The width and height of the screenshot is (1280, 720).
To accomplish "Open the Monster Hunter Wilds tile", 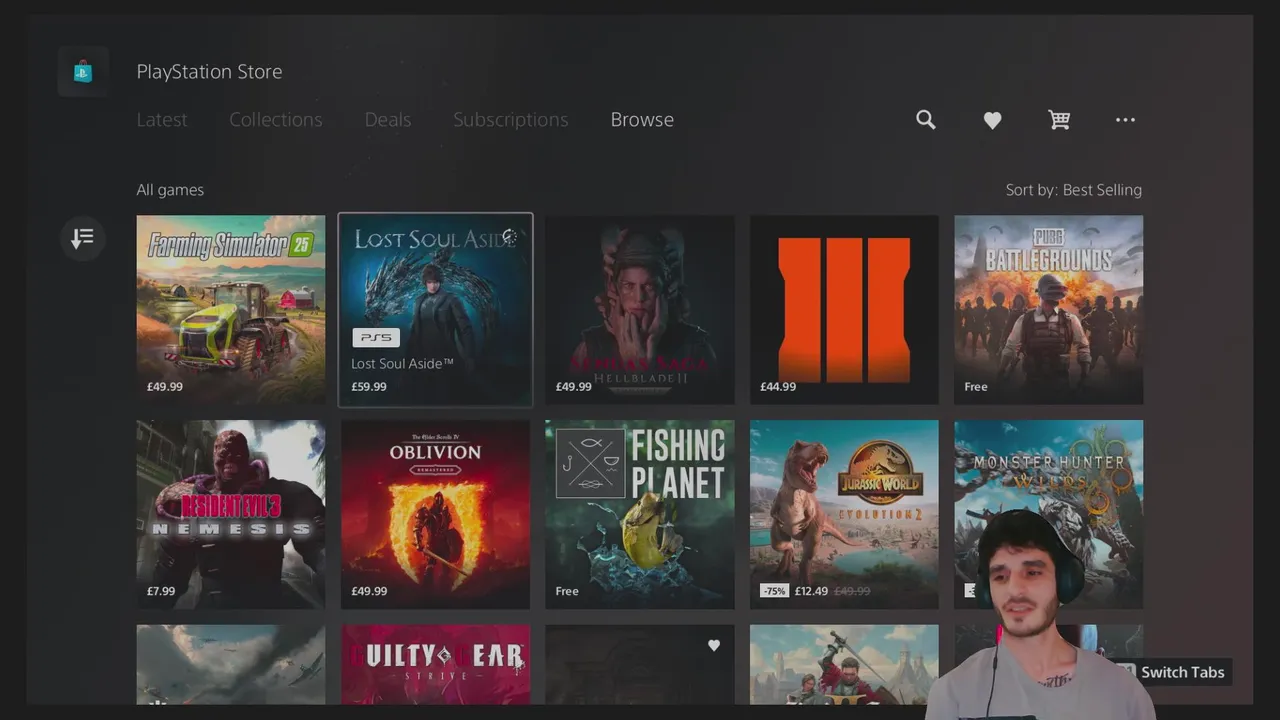I will (x=1048, y=514).
